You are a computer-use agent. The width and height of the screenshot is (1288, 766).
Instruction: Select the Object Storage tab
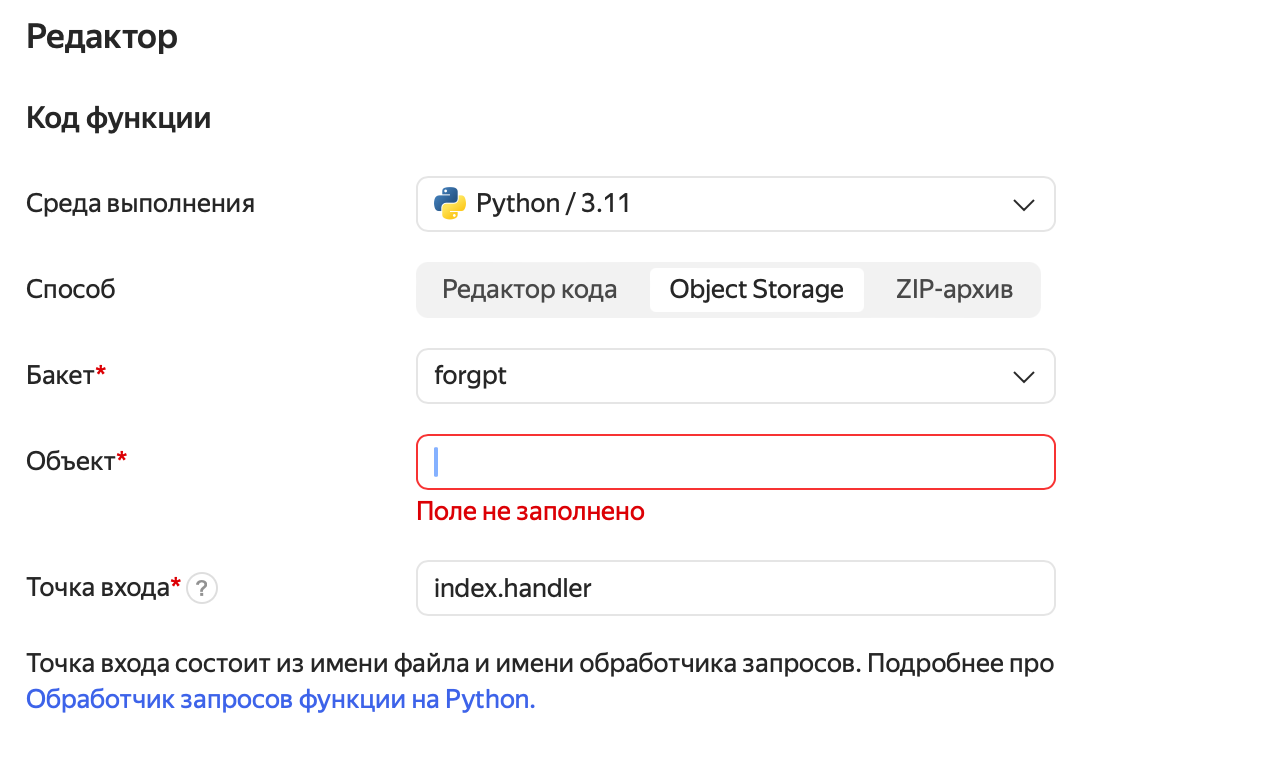point(757,290)
